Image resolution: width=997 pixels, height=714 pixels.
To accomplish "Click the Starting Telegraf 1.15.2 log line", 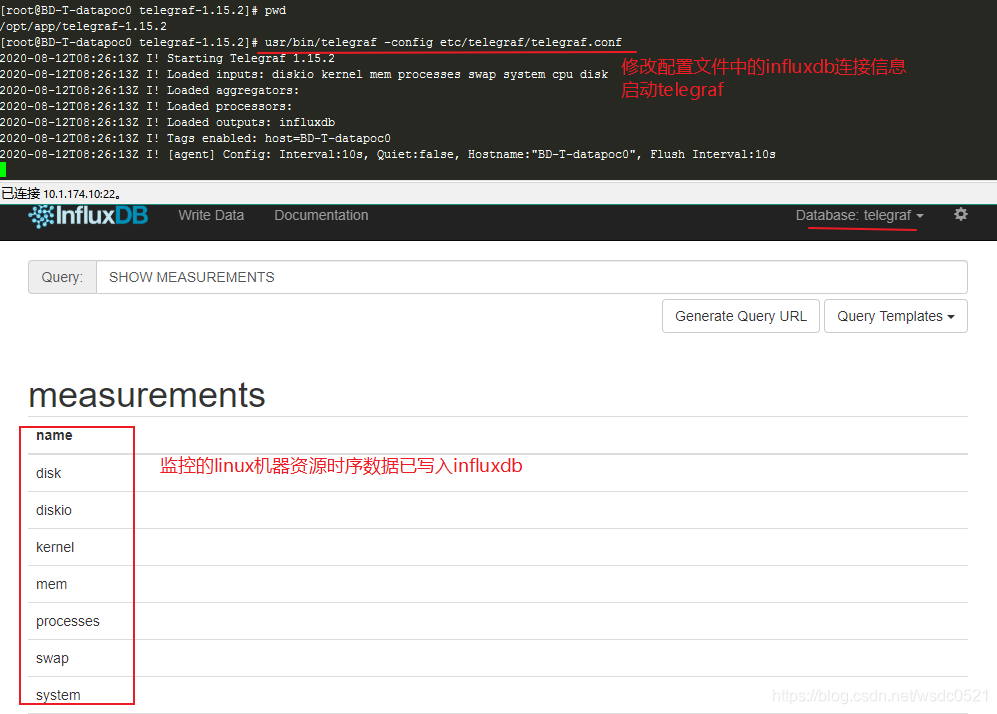I will pos(167,58).
